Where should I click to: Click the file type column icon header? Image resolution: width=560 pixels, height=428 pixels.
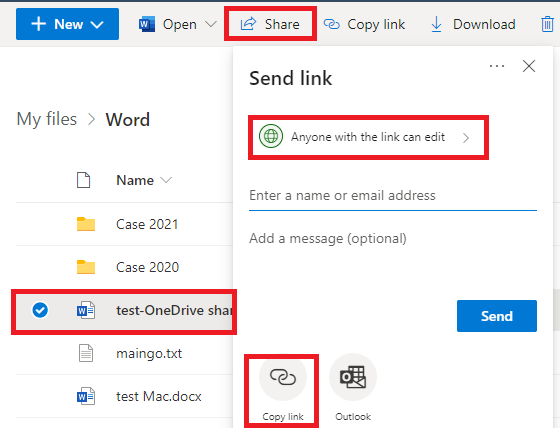tap(84, 180)
